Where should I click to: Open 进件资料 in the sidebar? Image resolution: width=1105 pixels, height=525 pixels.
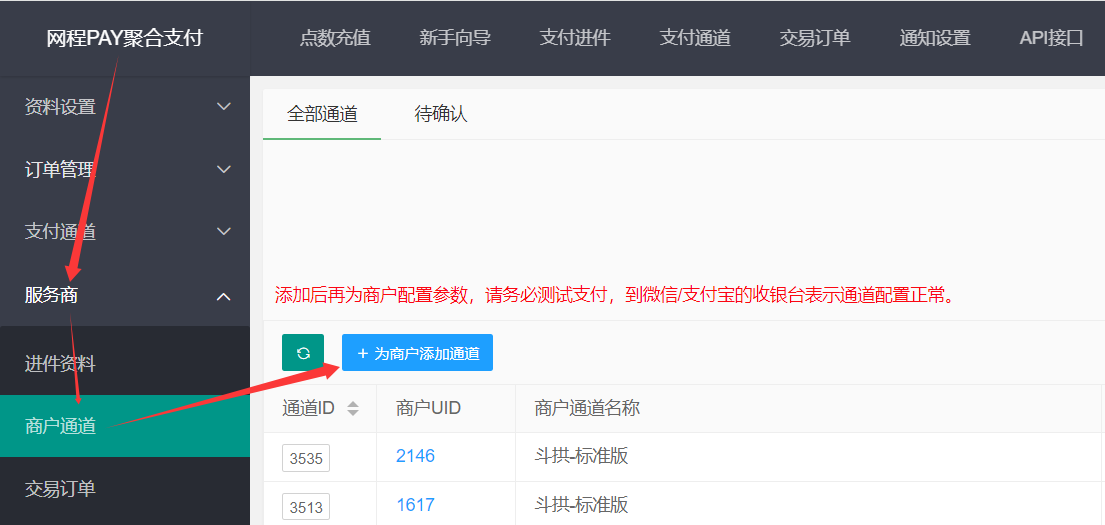click(x=60, y=364)
